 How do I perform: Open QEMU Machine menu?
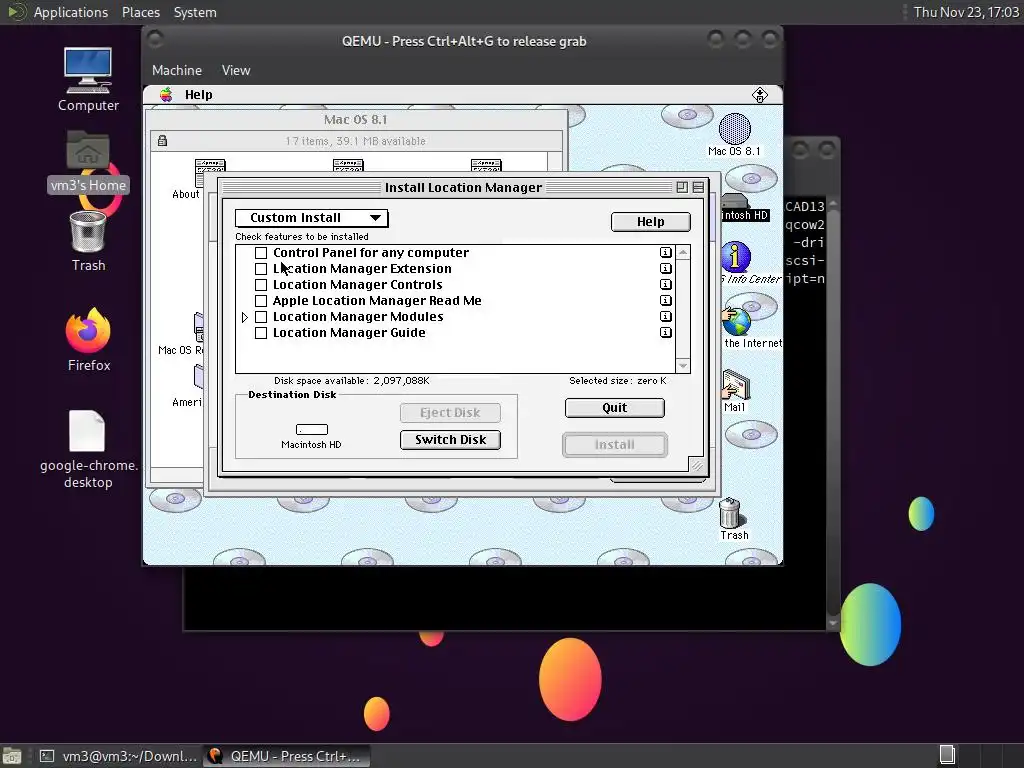click(x=177, y=71)
